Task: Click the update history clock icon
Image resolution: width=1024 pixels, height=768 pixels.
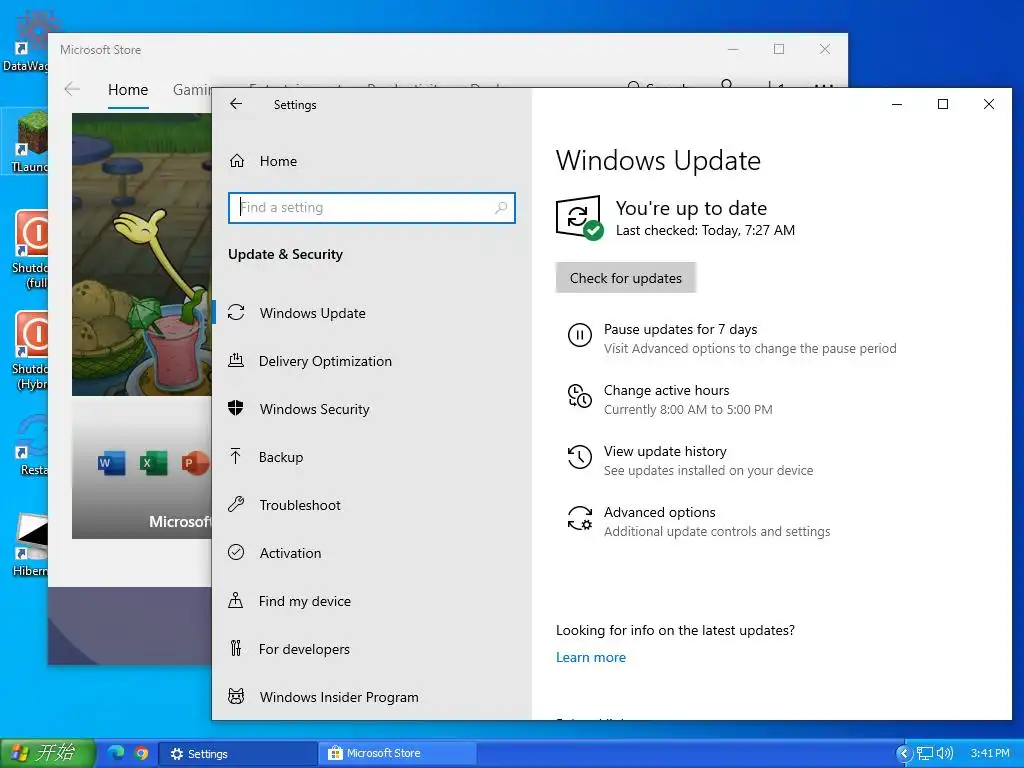Action: pos(579,457)
